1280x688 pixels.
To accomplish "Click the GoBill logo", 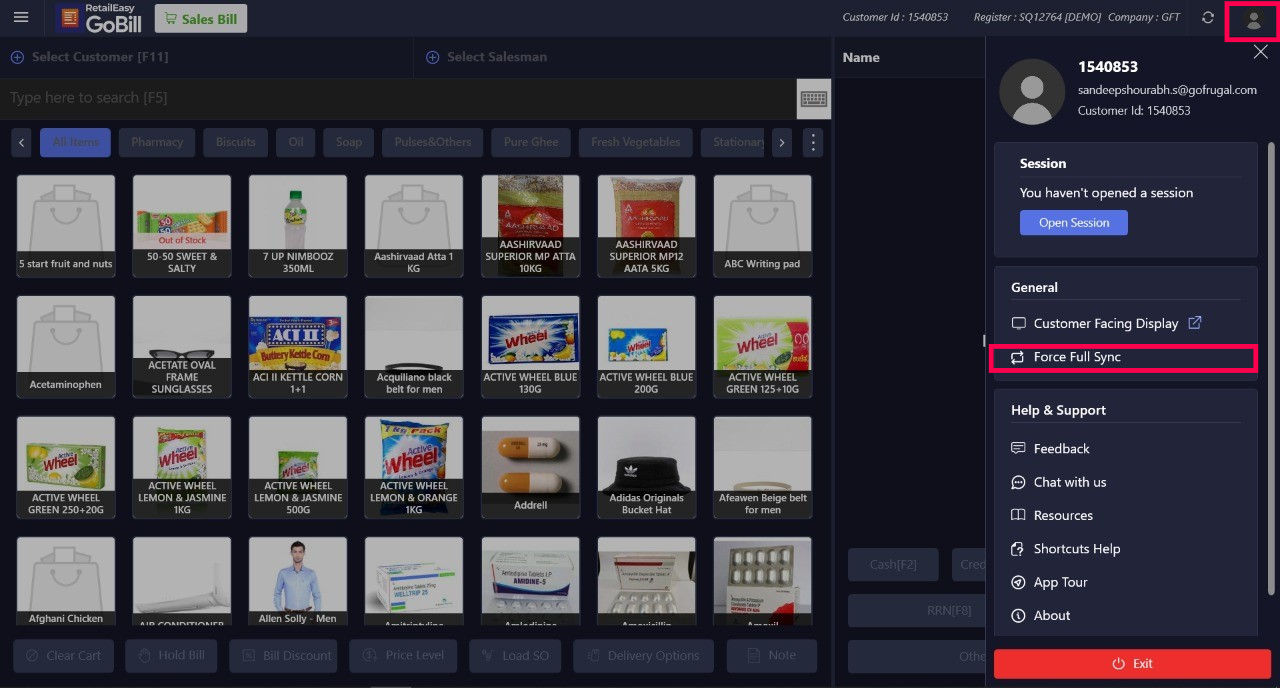I will click(x=99, y=18).
